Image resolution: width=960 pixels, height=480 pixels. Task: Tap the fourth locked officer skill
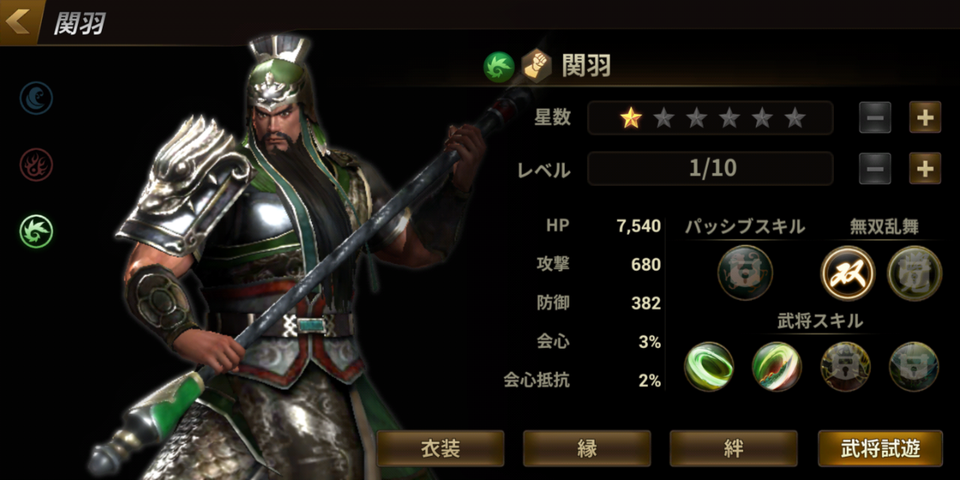(x=914, y=367)
